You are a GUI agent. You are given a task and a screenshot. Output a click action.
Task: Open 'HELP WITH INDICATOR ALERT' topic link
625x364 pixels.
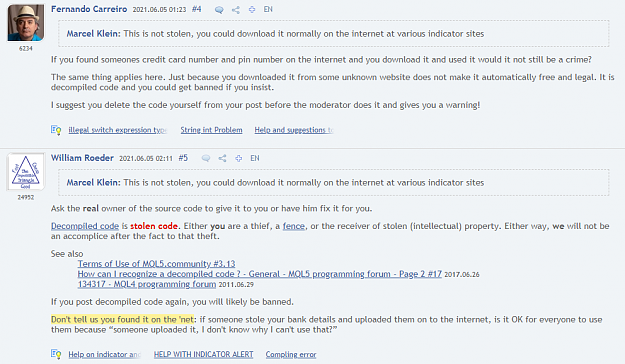(x=204, y=354)
